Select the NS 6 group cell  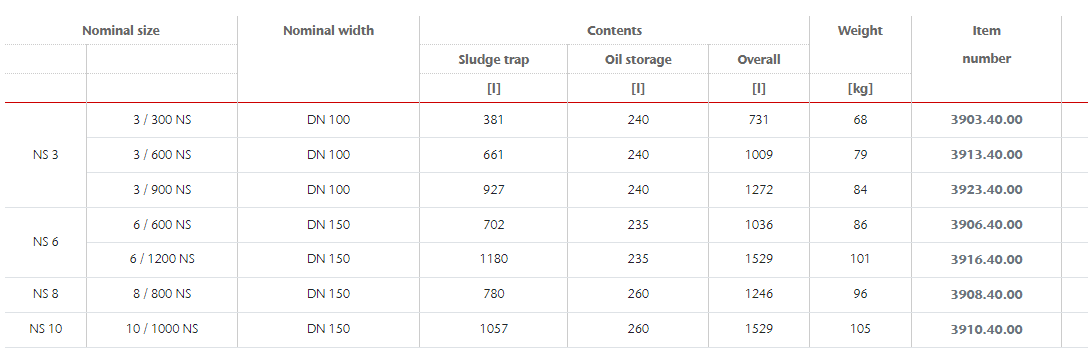[46, 242]
